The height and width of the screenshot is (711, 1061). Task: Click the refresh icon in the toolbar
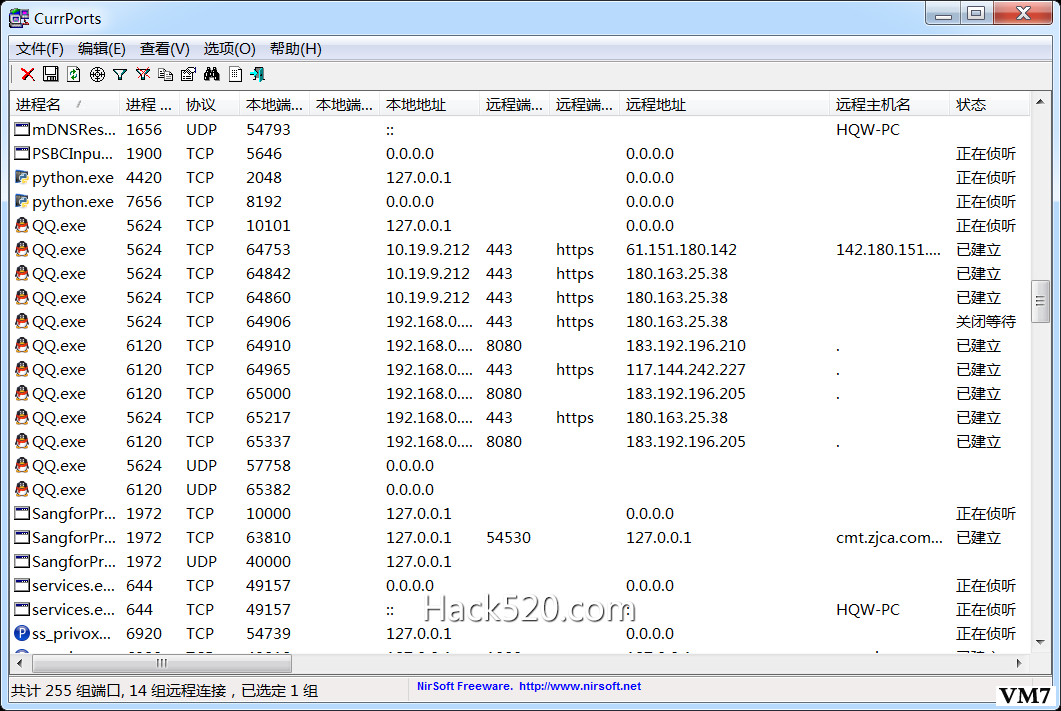74,74
